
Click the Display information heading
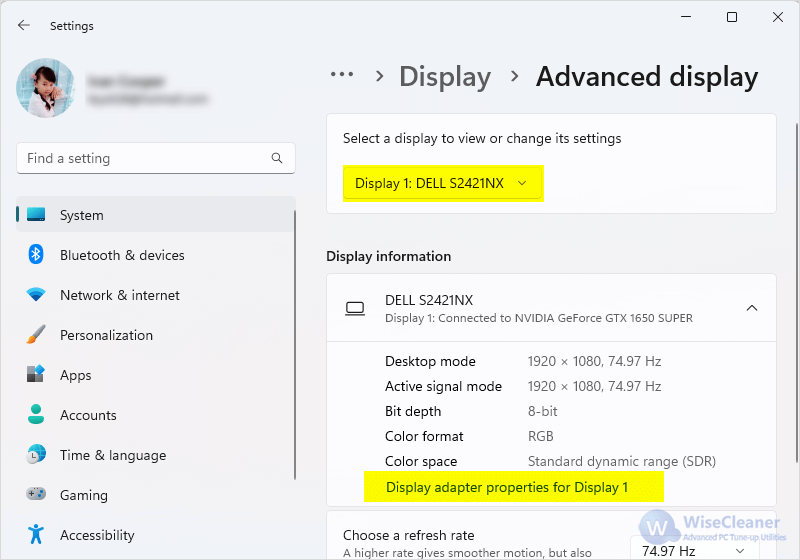[388, 256]
